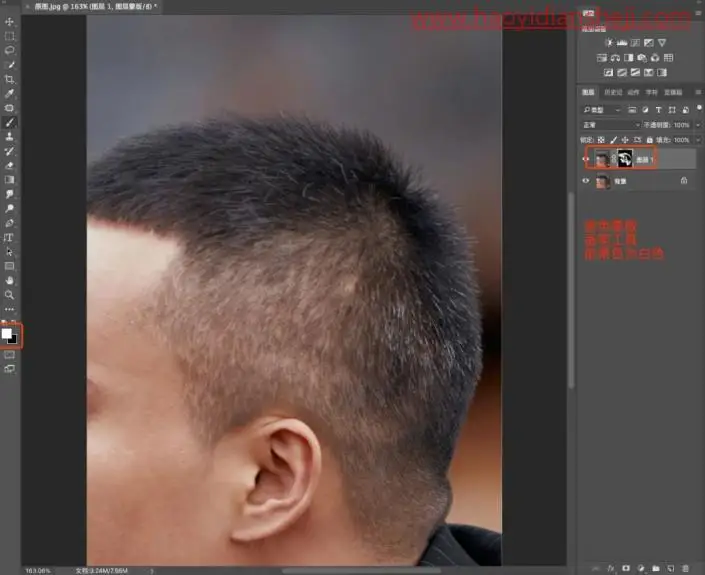Select the Rectangular Marquee tool
705x575 pixels.
click(x=9, y=36)
